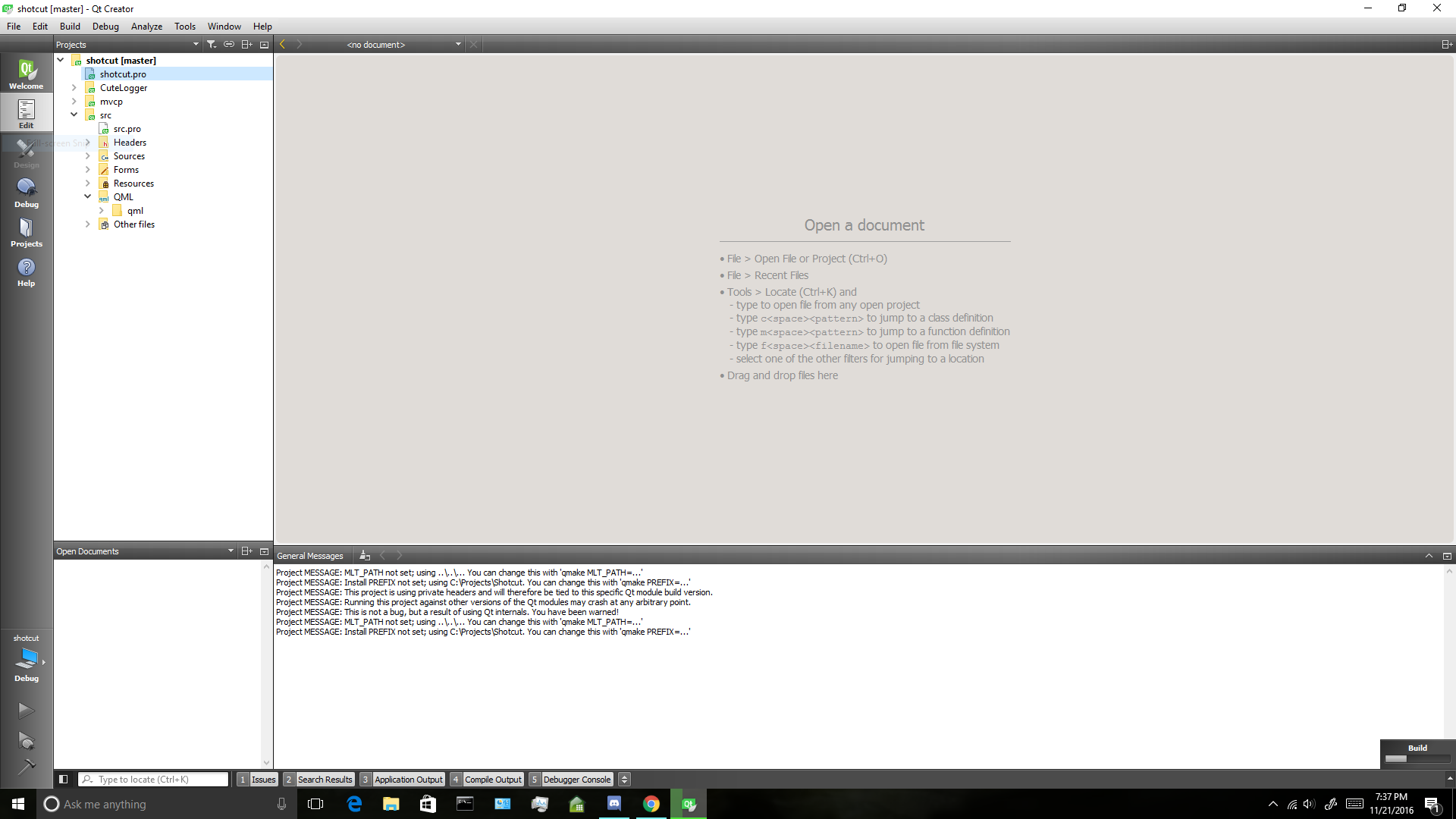Click the Run play button
The image size is (1456, 819).
[26, 711]
